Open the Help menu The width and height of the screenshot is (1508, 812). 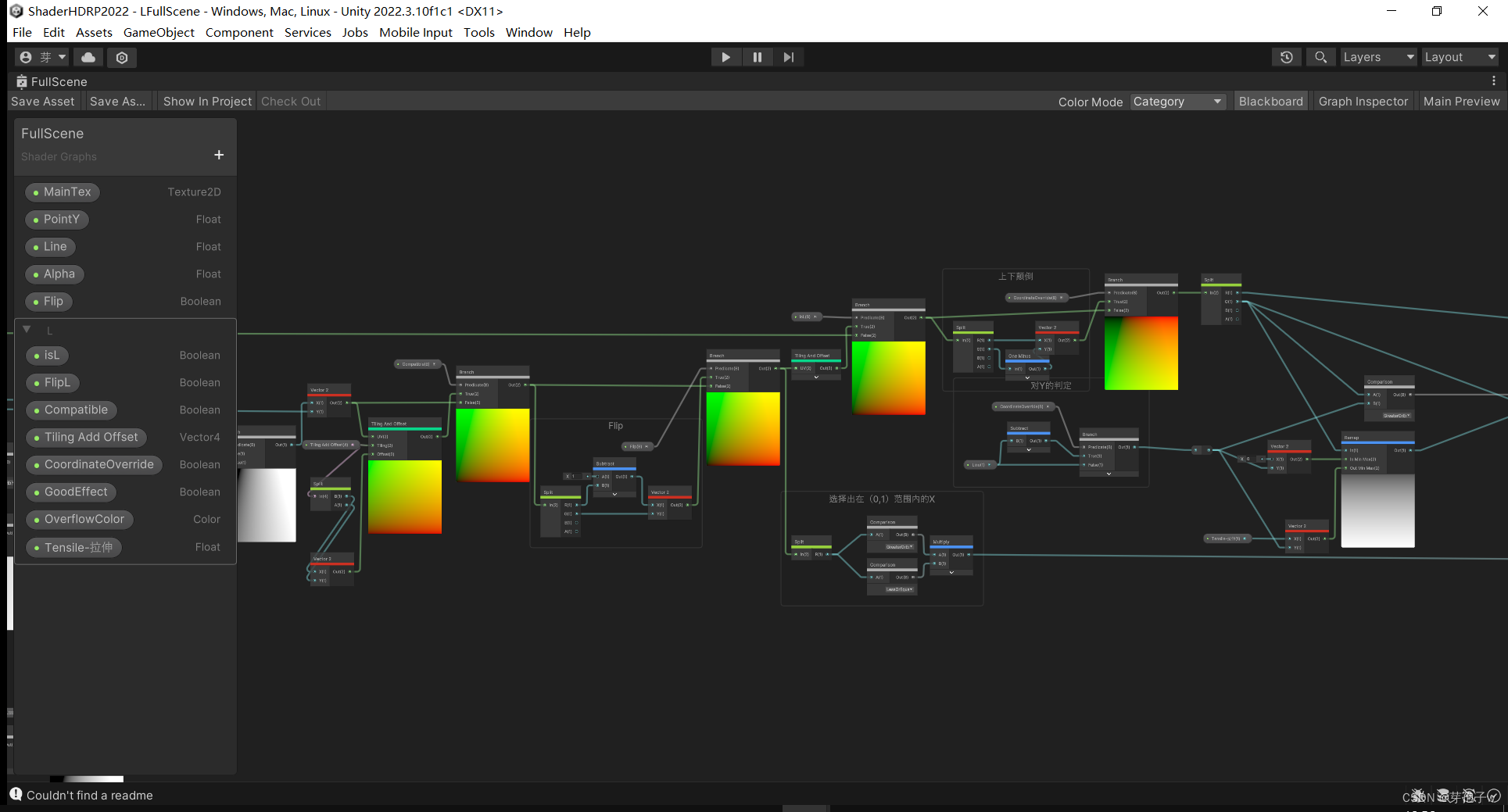(577, 32)
